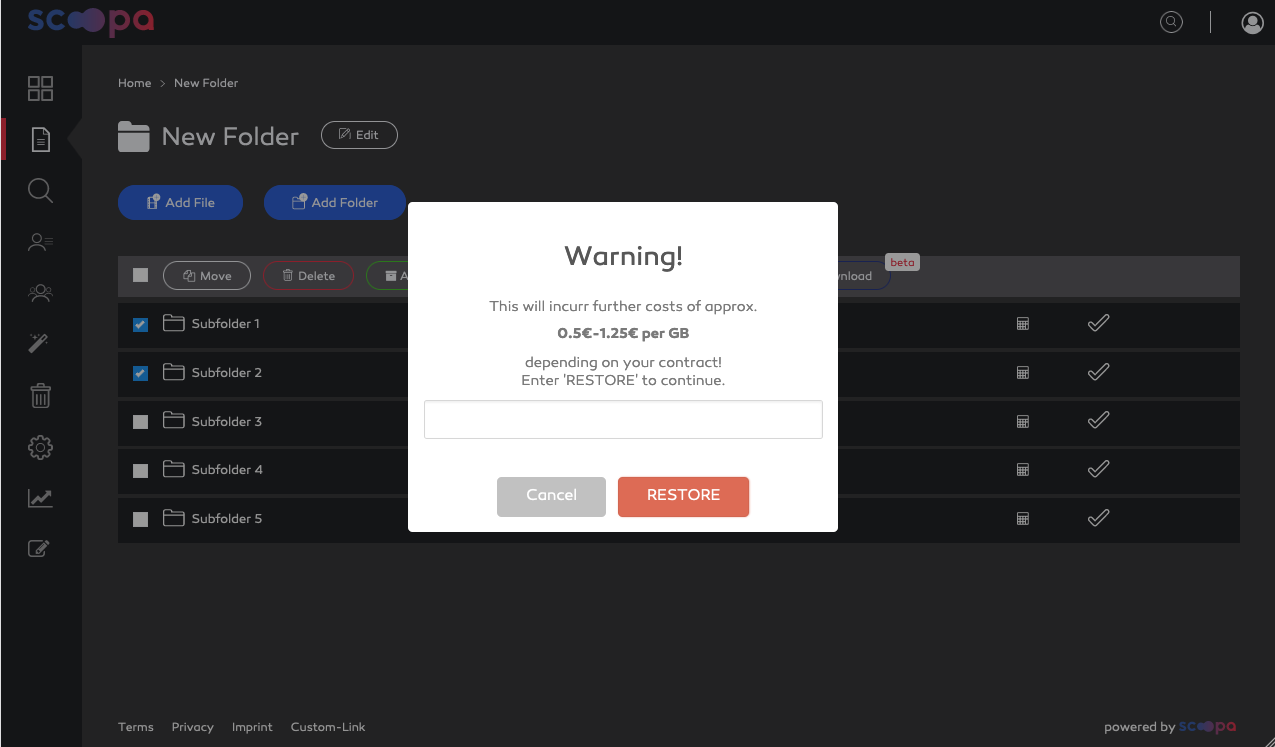Viewport: 1275px width, 747px height.
Task: Click the Edit button beside New Folder
Action: [x=359, y=135]
